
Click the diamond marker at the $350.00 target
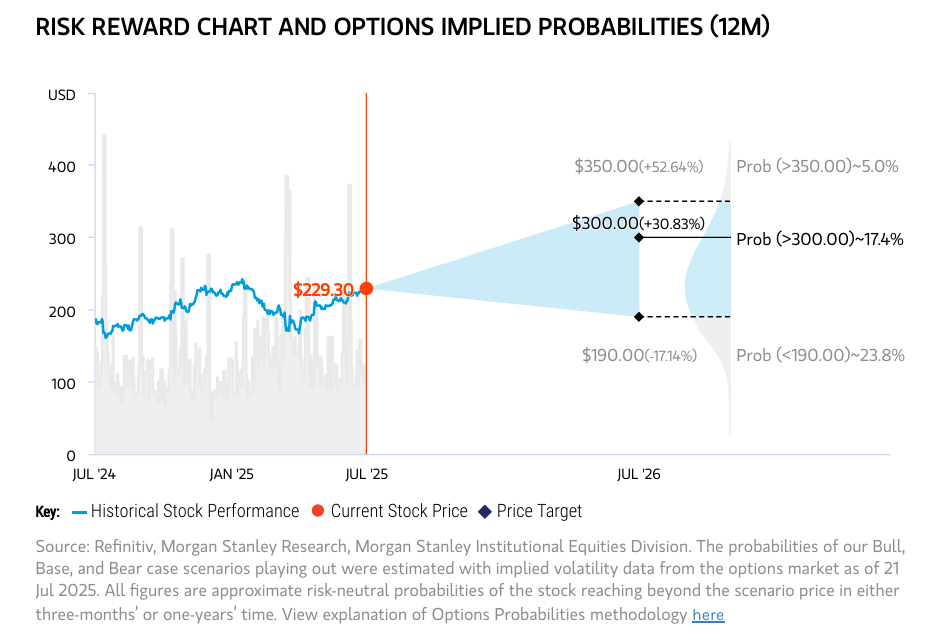coord(639,201)
